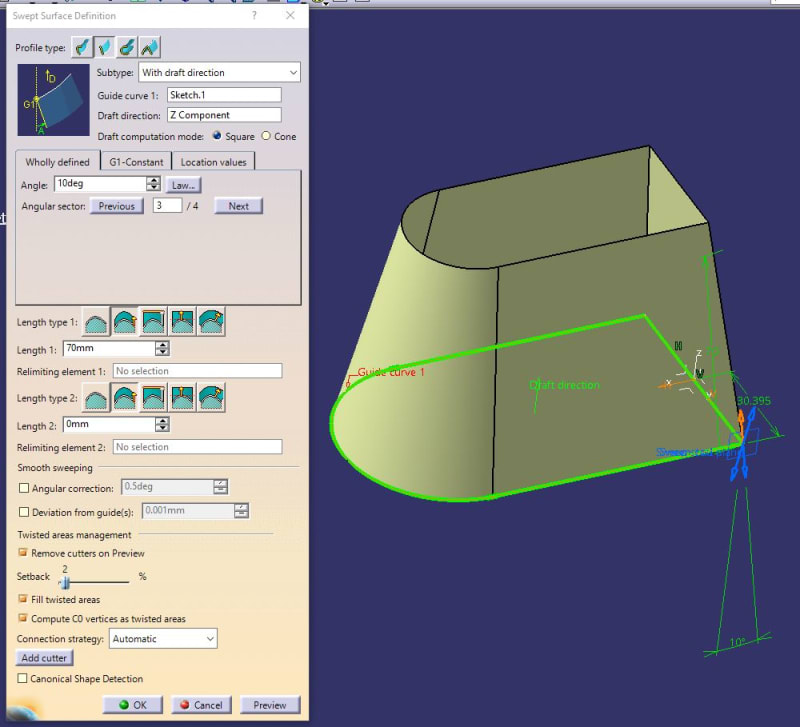
Task: Click angular sector number field
Action: click(167, 206)
